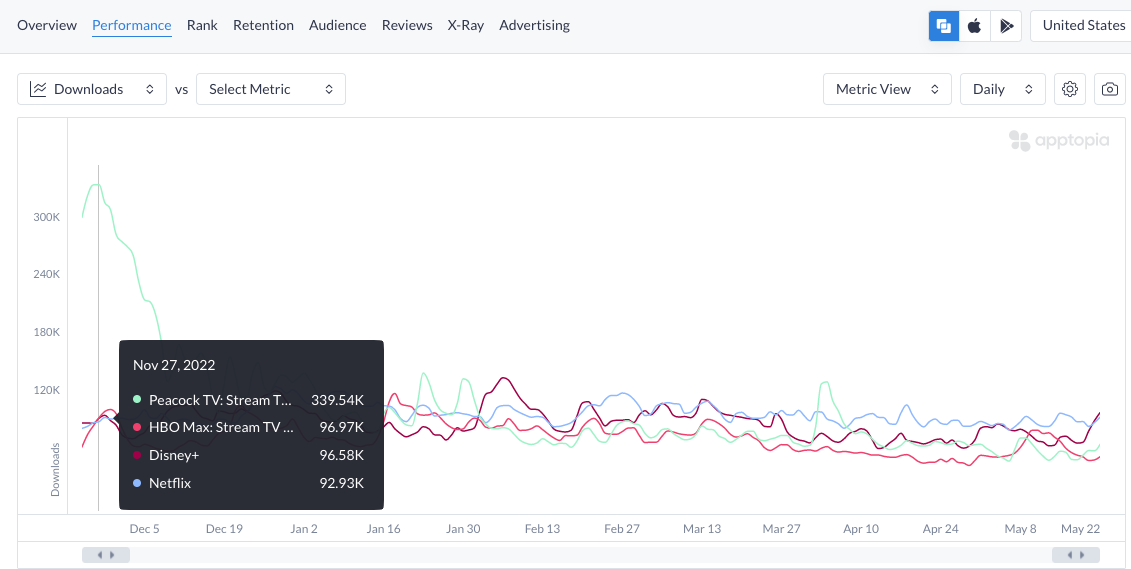Take chart screenshot with camera icon
The image size is (1131, 569).
coord(1110,89)
